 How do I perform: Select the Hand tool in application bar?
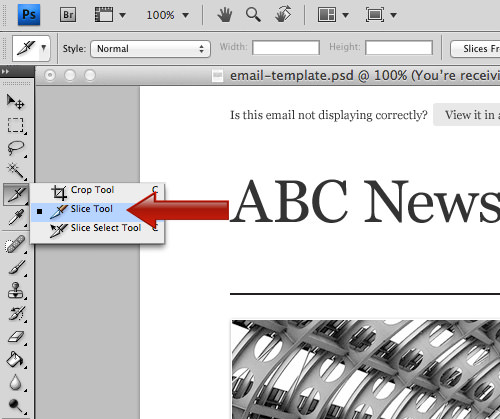225,15
